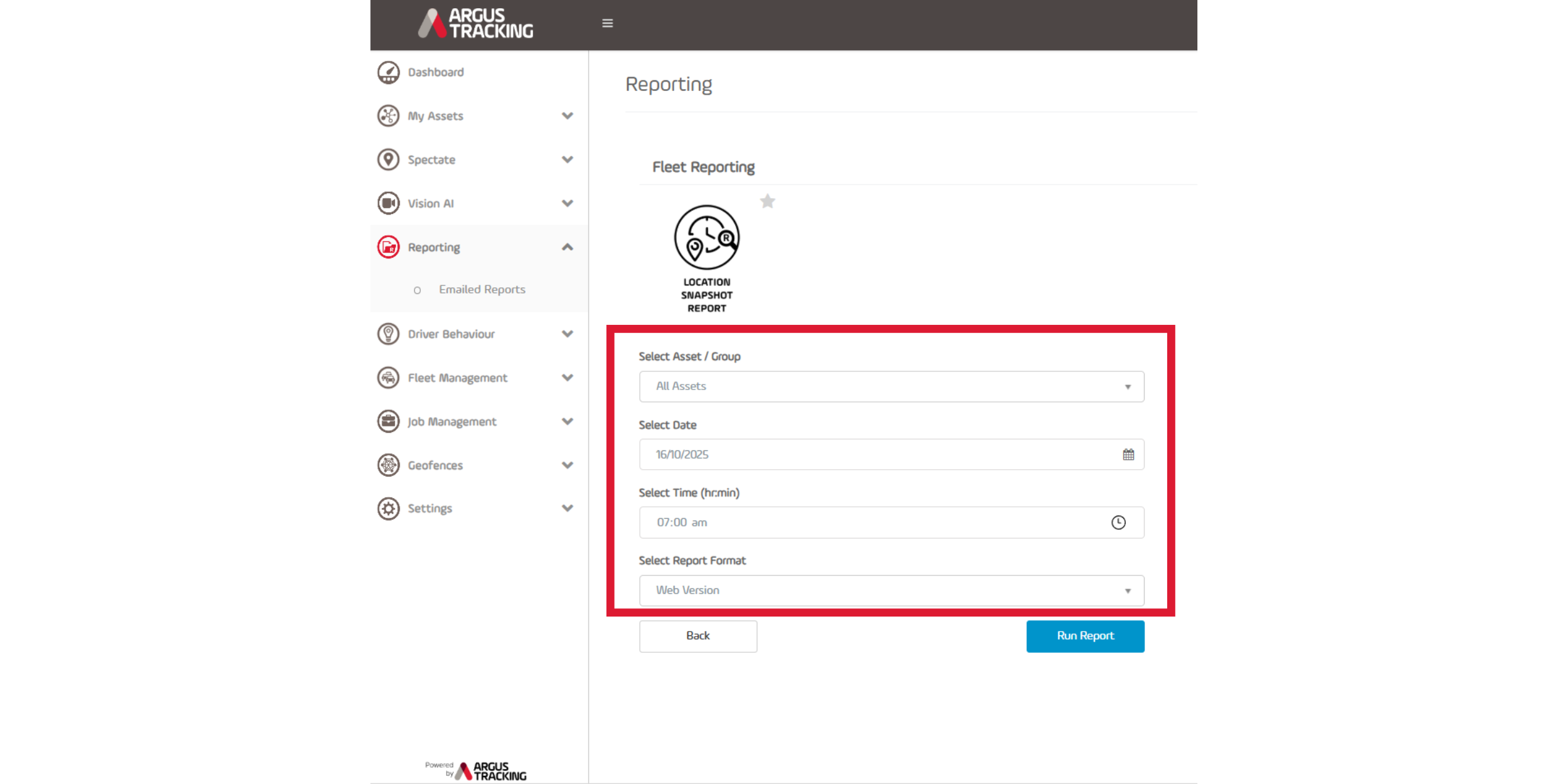This screenshot has width=1568, height=784.
Task: Click the red Reporting folder icon
Action: click(388, 247)
